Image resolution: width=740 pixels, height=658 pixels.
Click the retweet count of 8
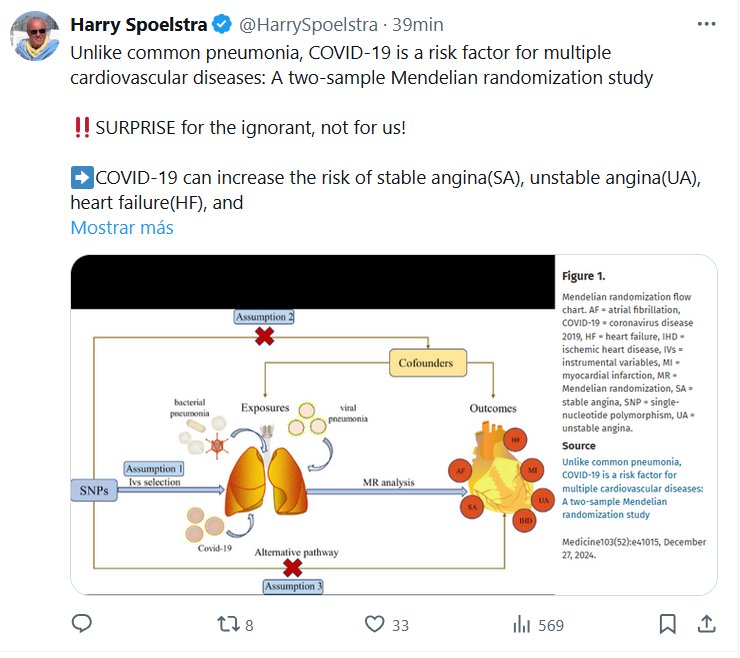(249, 625)
